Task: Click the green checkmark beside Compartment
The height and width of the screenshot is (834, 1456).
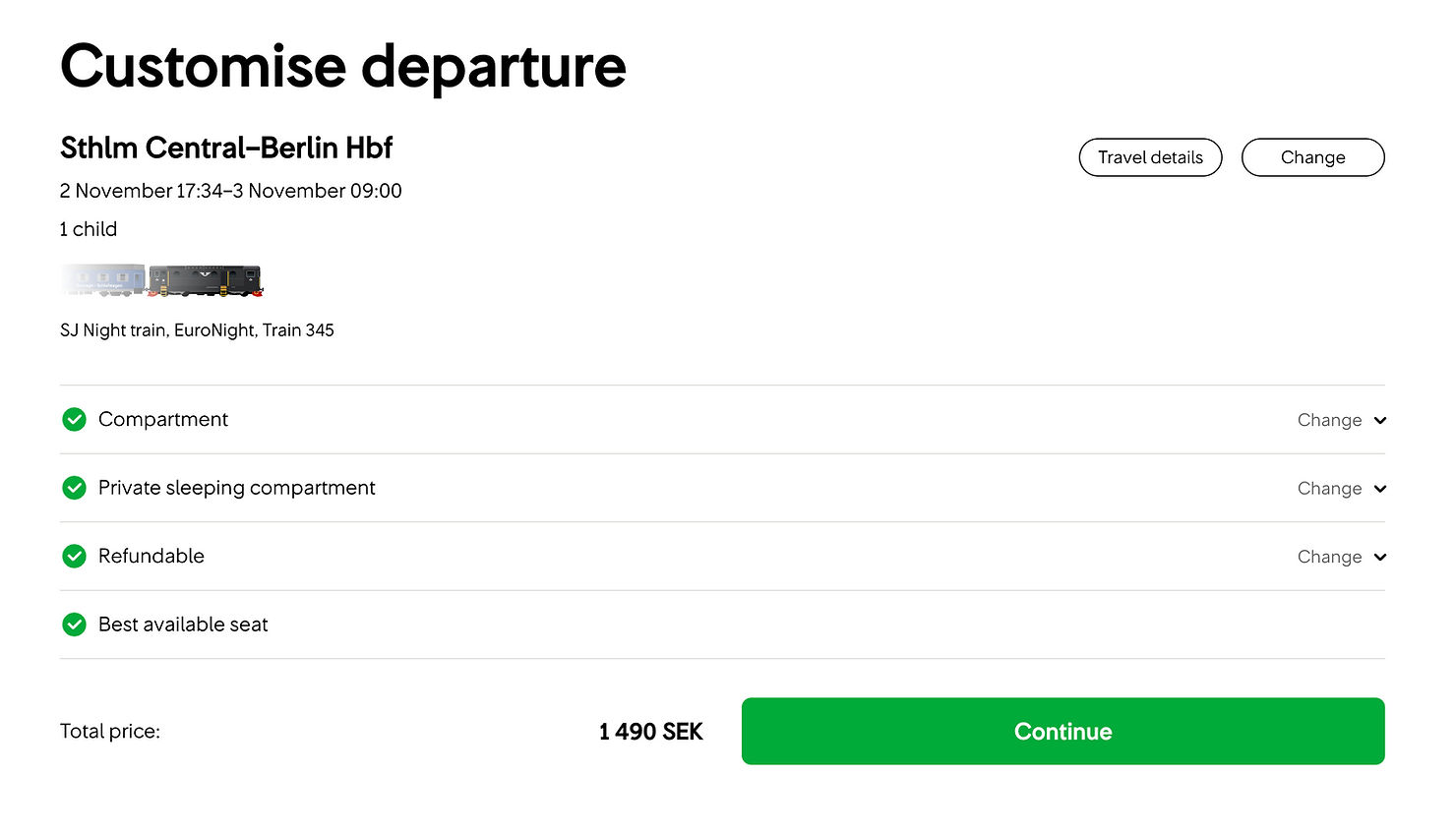Action: click(74, 420)
